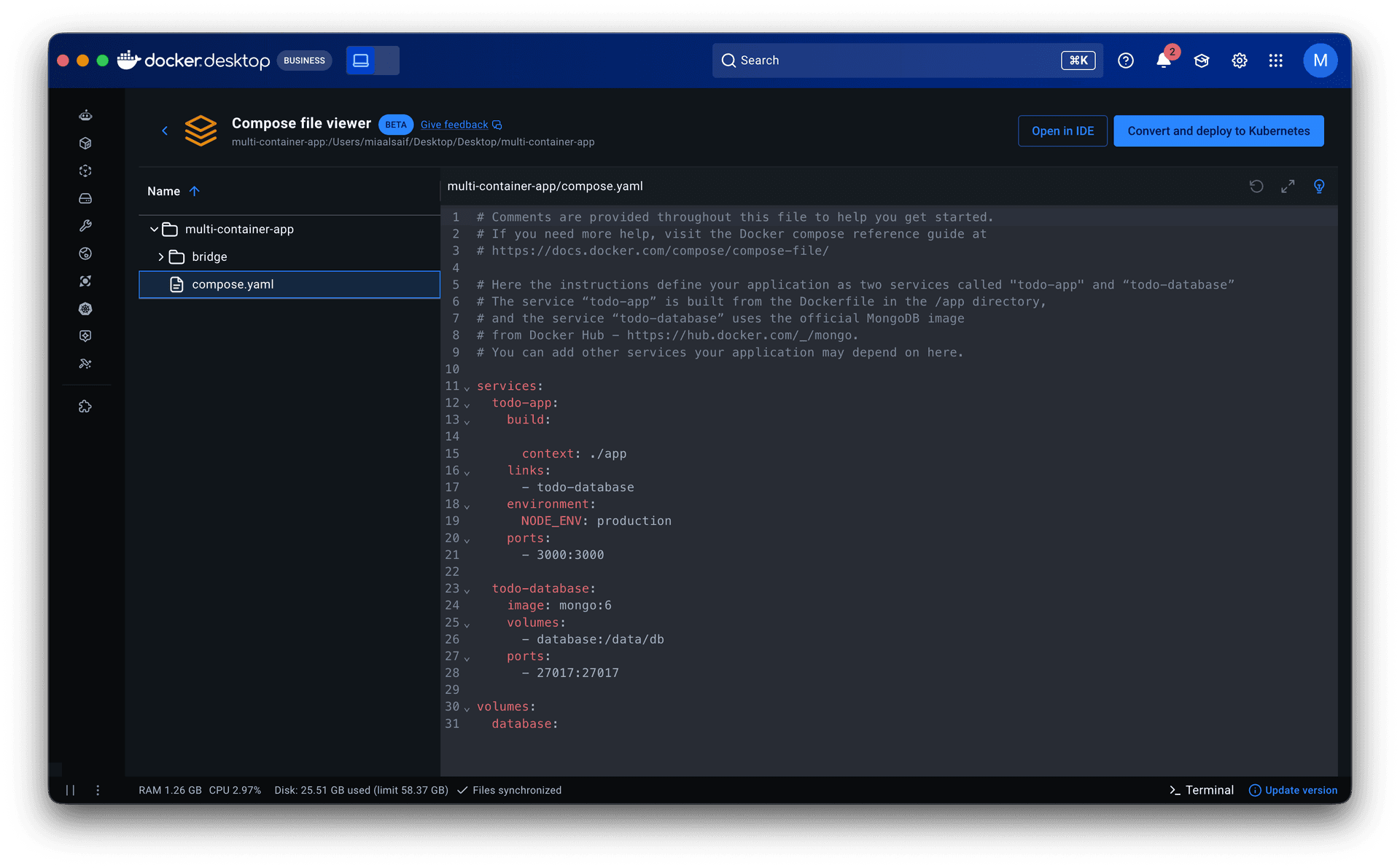Open Extensions puzzle piece icon
Screen dimensions: 1400x868
click(x=85, y=407)
